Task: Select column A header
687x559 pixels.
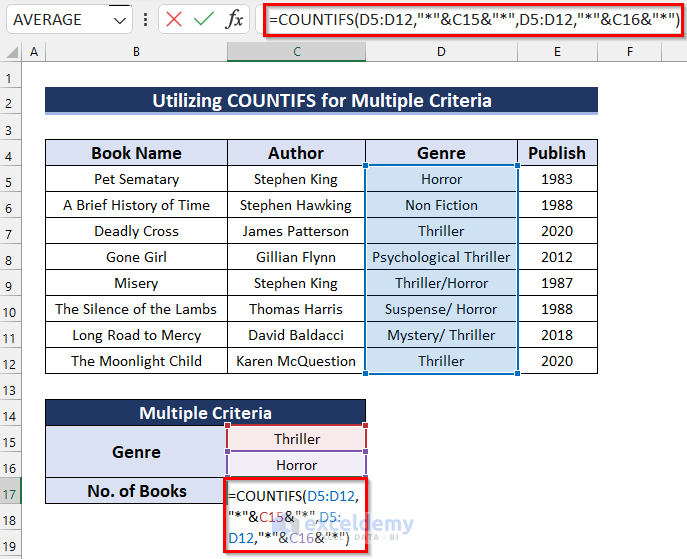Action: pos(34,52)
